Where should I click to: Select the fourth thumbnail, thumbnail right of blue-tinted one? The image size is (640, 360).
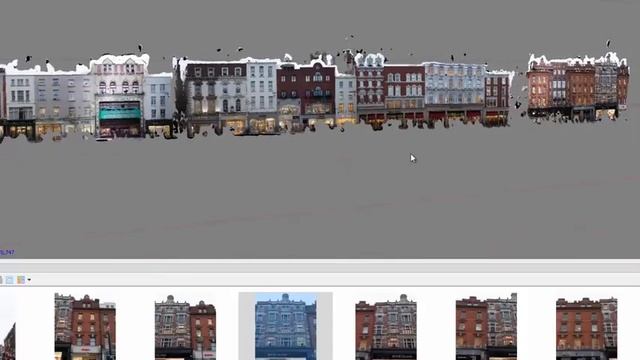coord(386,327)
